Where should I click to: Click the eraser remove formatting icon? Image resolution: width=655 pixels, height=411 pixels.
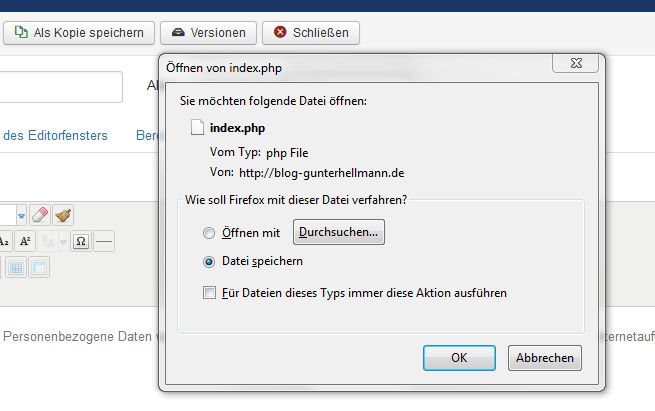tap(40, 215)
